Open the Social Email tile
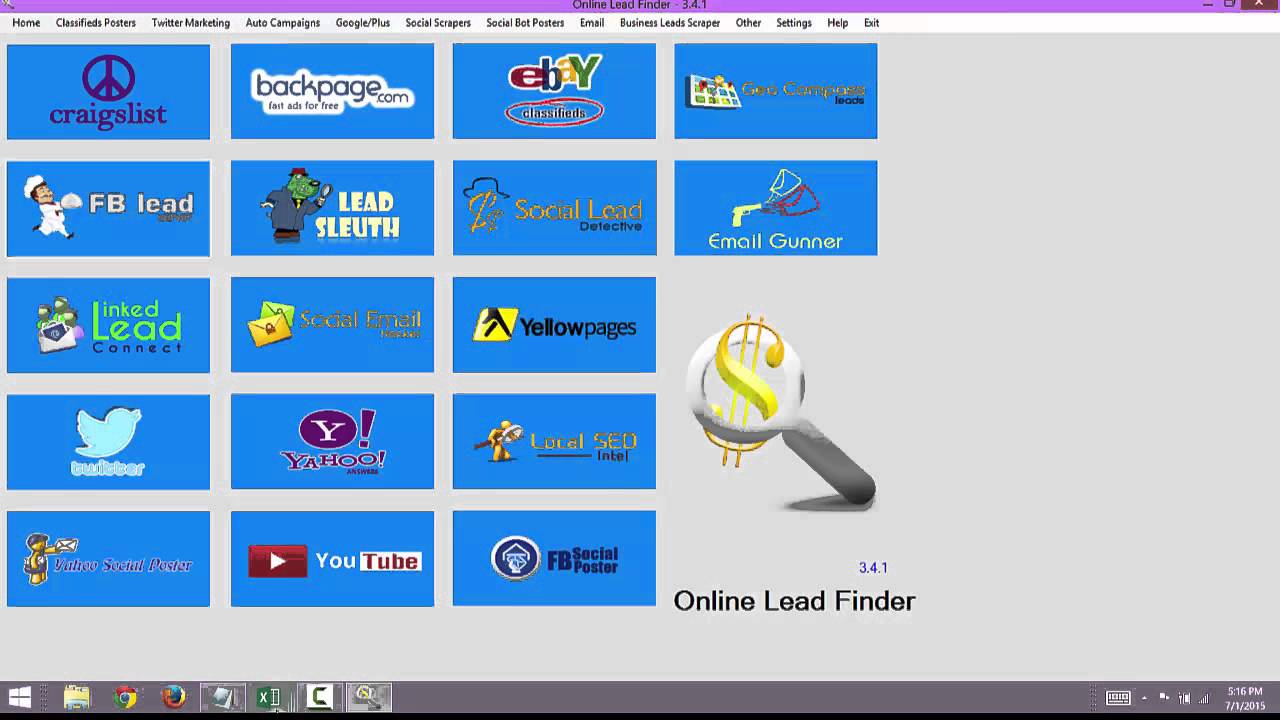The width and height of the screenshot is (1280, 720). (x=332, y=325)
